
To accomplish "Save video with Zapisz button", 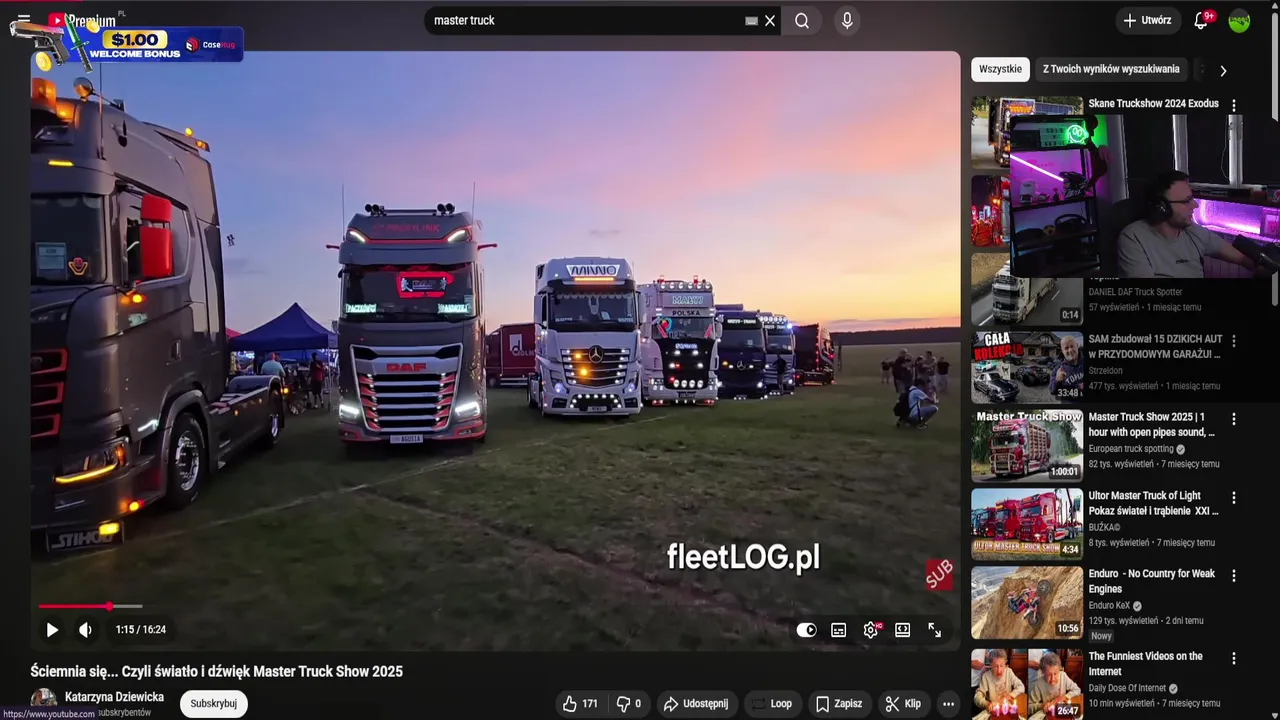I will click(x=838, y=704).
